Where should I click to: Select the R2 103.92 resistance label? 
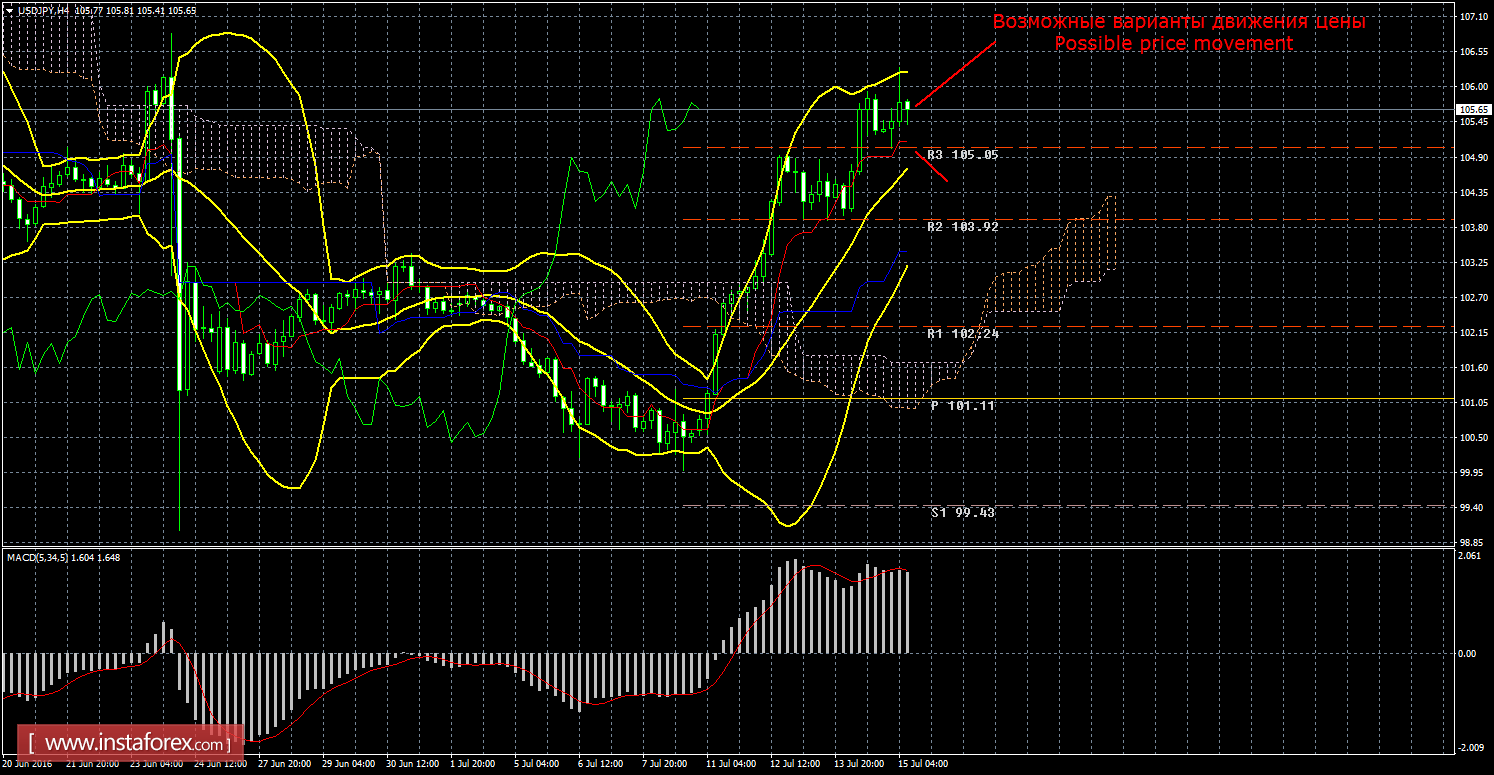(962, 227)
